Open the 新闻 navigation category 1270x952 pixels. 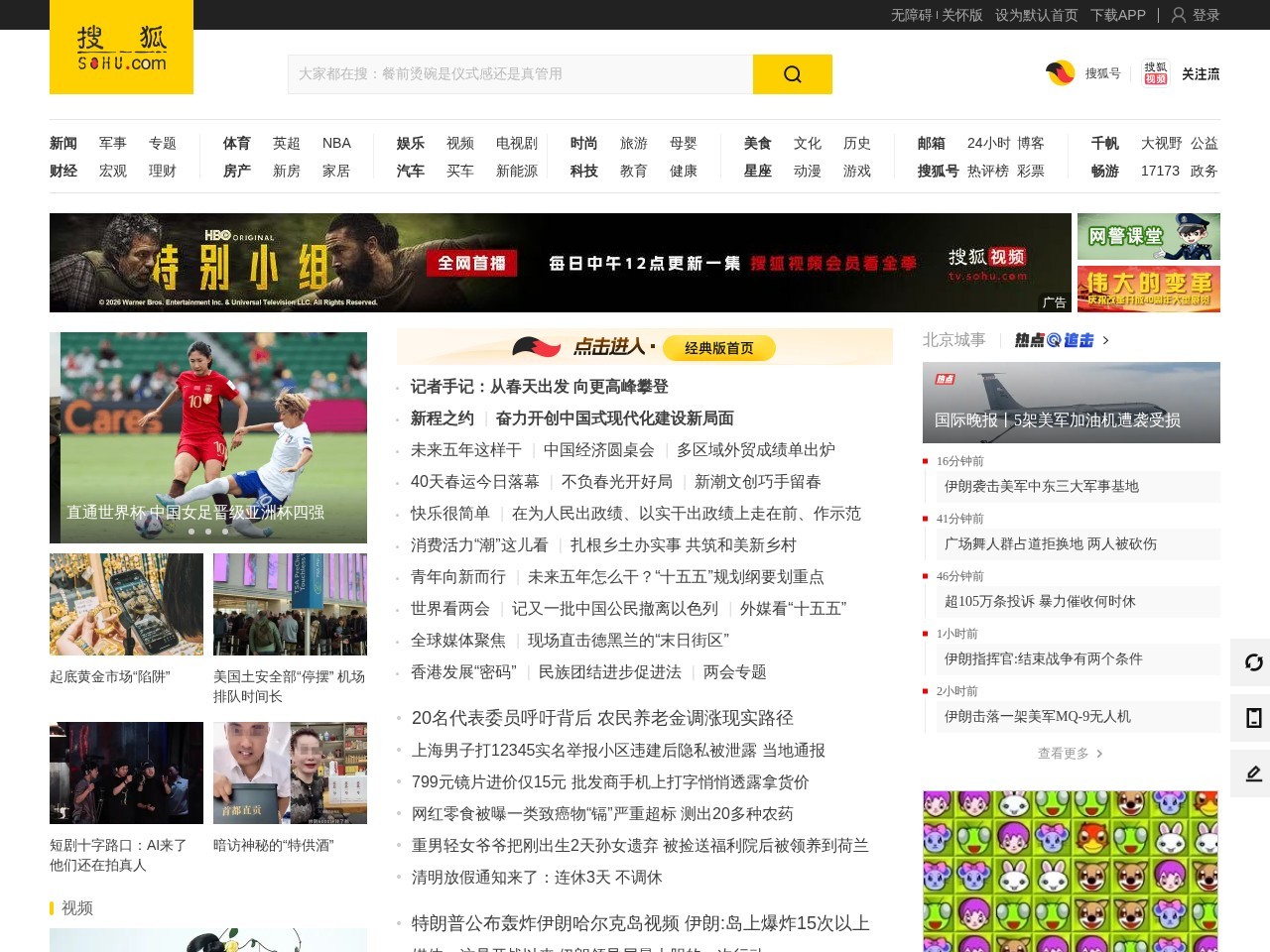[63, 143]
